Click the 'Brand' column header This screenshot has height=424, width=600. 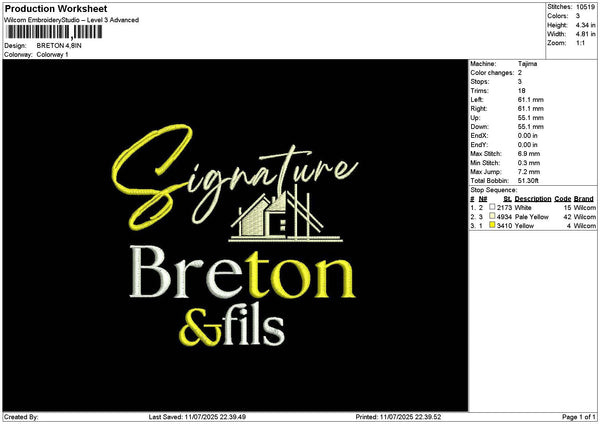[x=584, y=199]
